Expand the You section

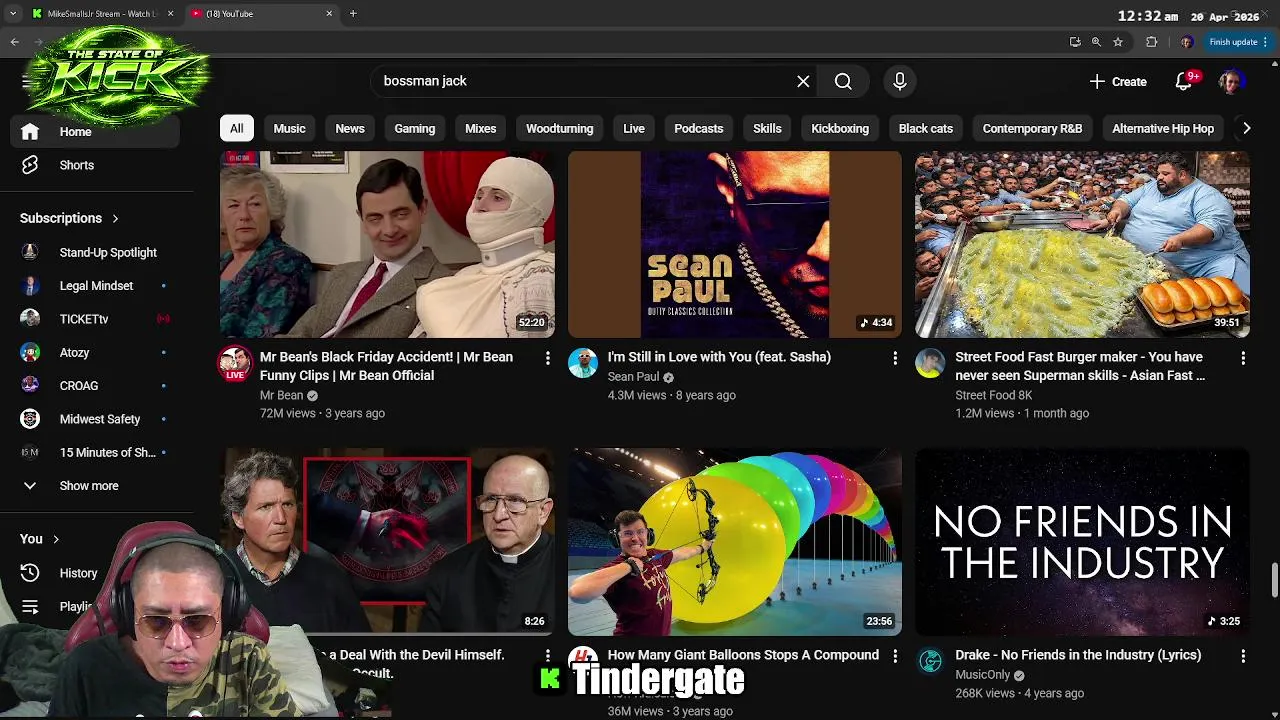point(40,539)
